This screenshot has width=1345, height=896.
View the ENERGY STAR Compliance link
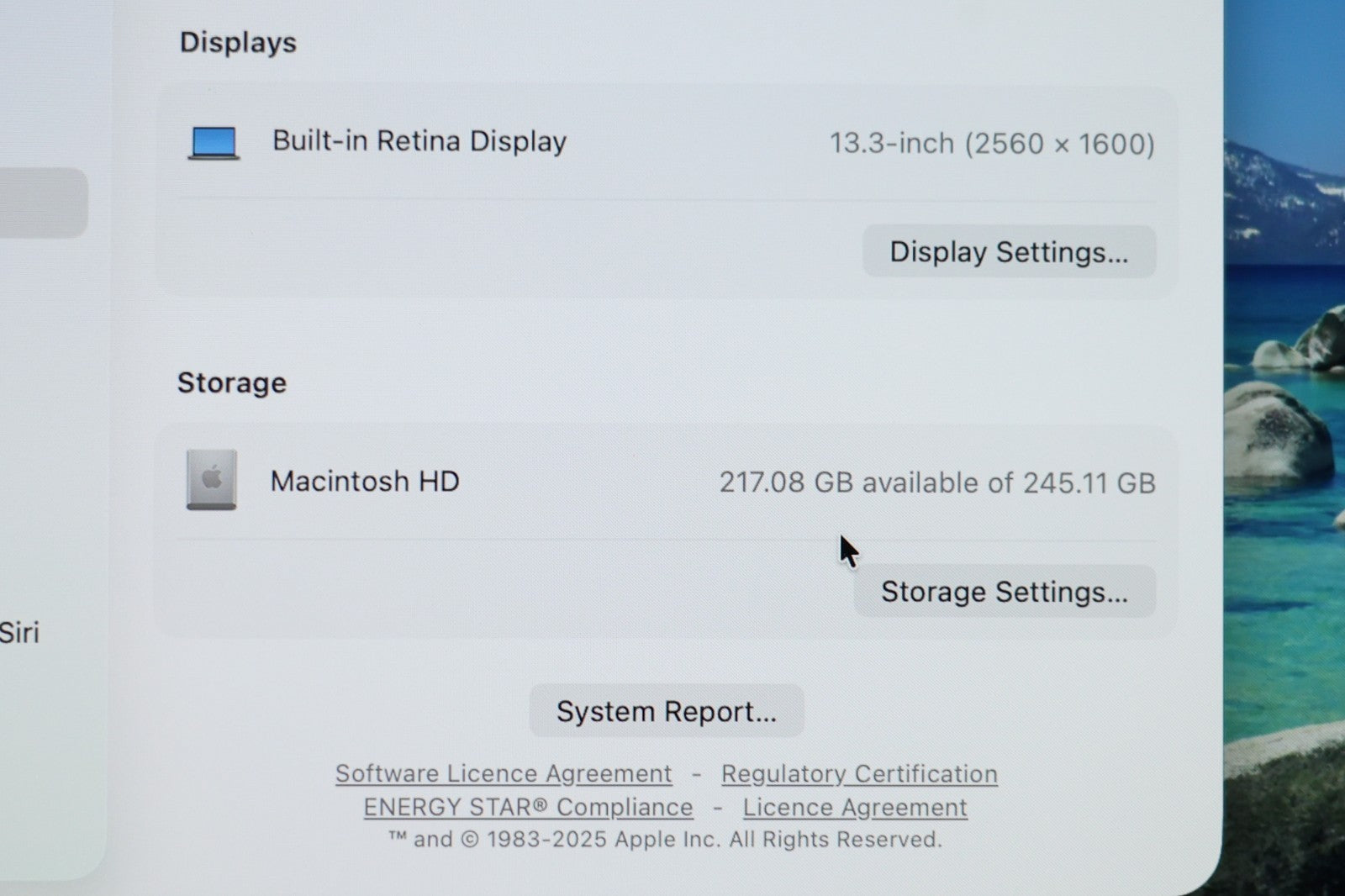pyautogui.click(x=528, y=807)
